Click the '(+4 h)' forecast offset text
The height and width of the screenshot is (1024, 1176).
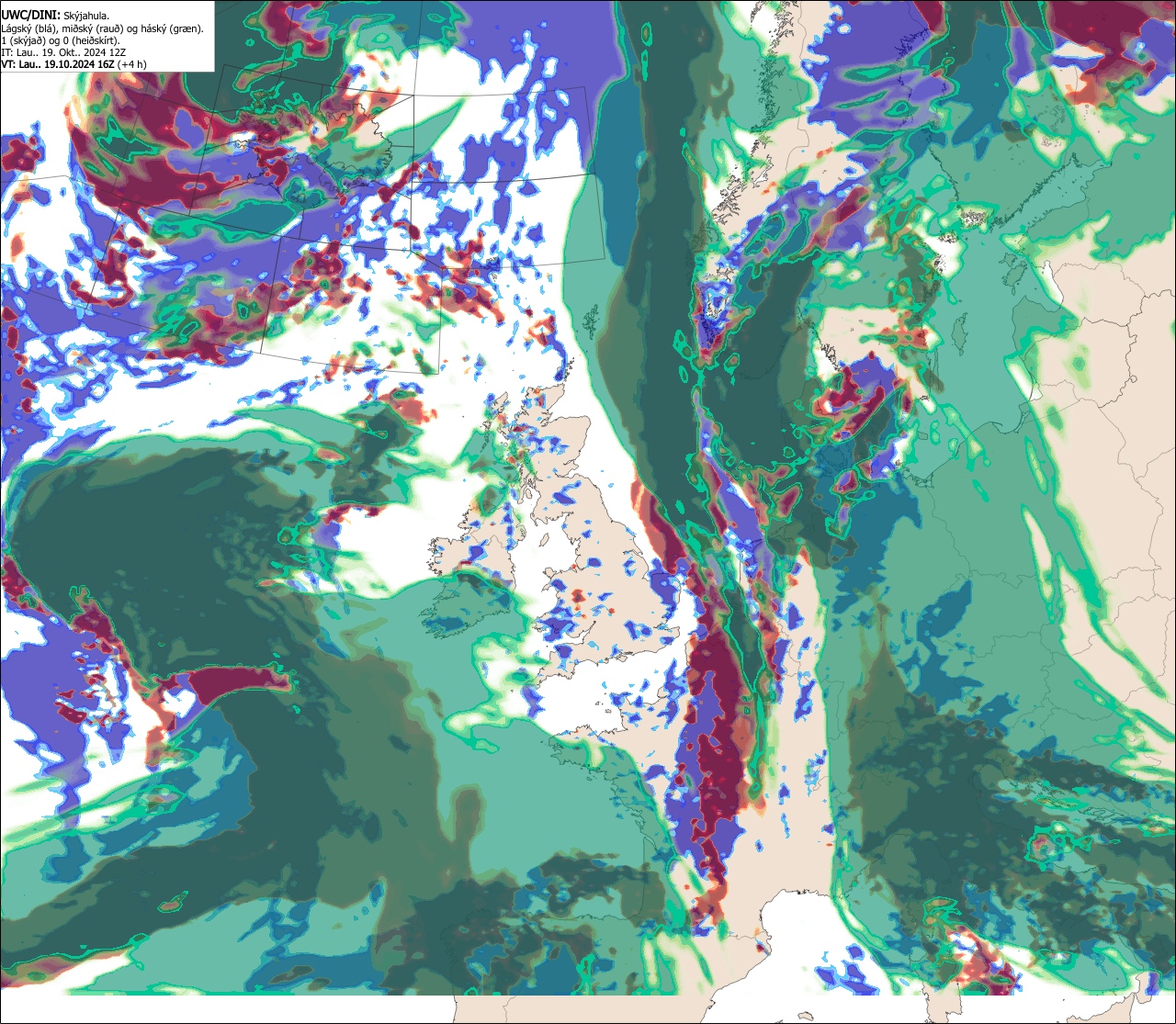pos(131,64)
